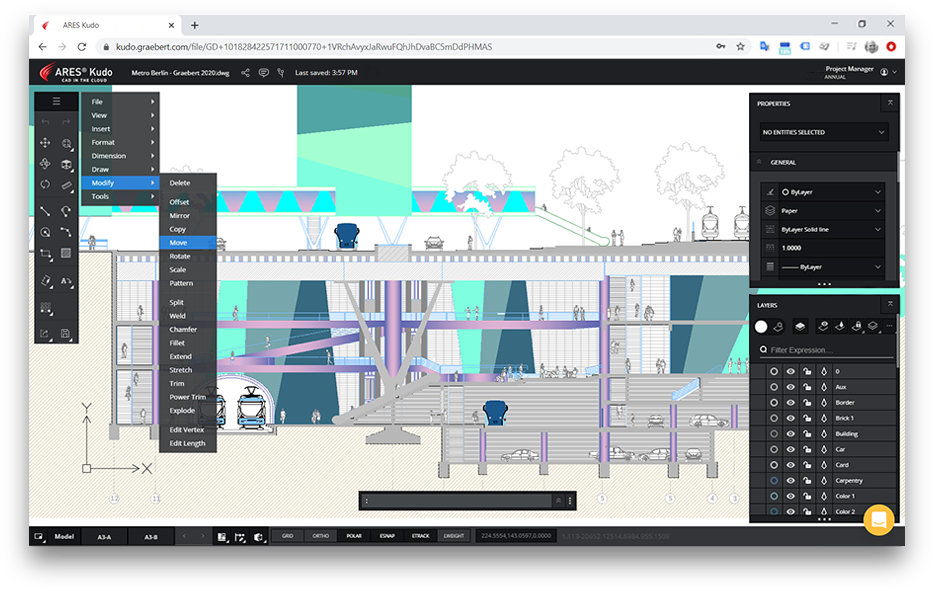
Task: Toggle the lock on the Border layer
Action: [807, 402]
